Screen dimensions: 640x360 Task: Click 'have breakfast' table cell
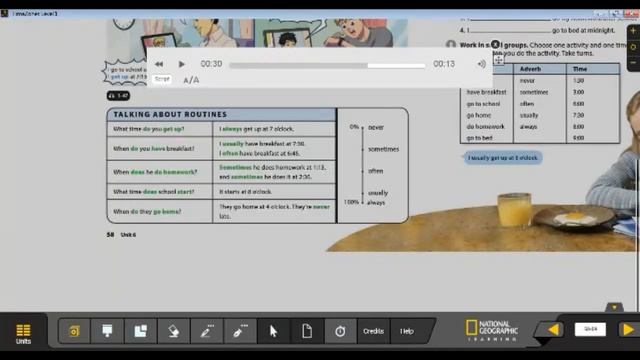coord(486,92)
